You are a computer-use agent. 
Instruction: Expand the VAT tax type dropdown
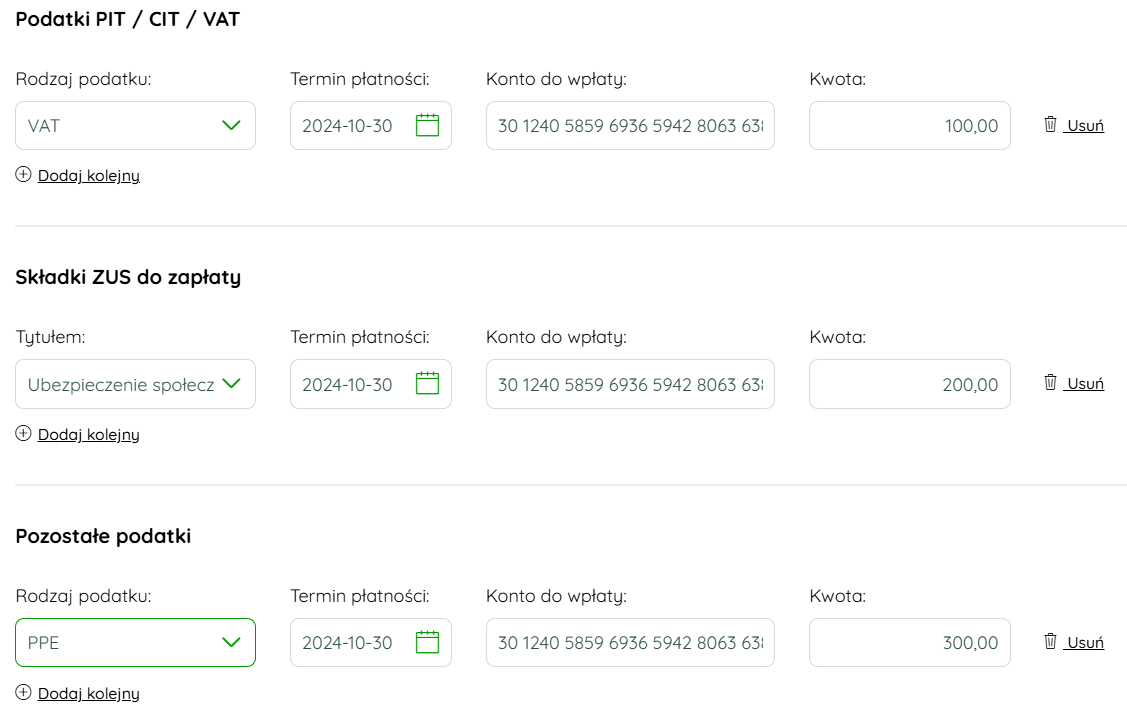135,126
